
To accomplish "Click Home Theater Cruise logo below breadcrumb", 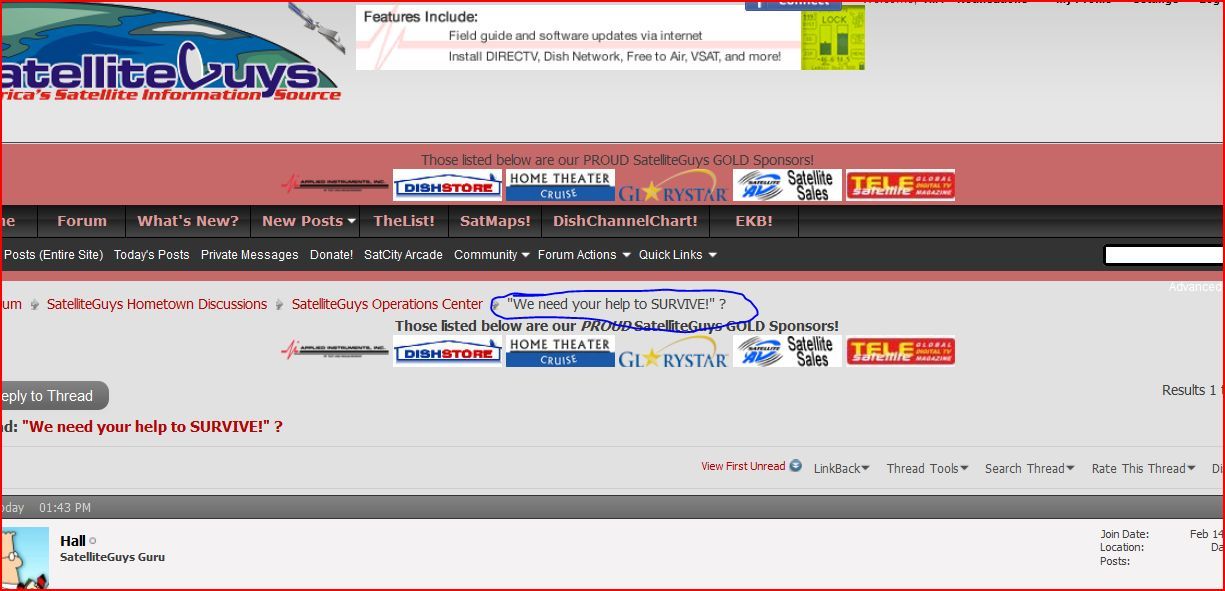I will tap(560, 351).
